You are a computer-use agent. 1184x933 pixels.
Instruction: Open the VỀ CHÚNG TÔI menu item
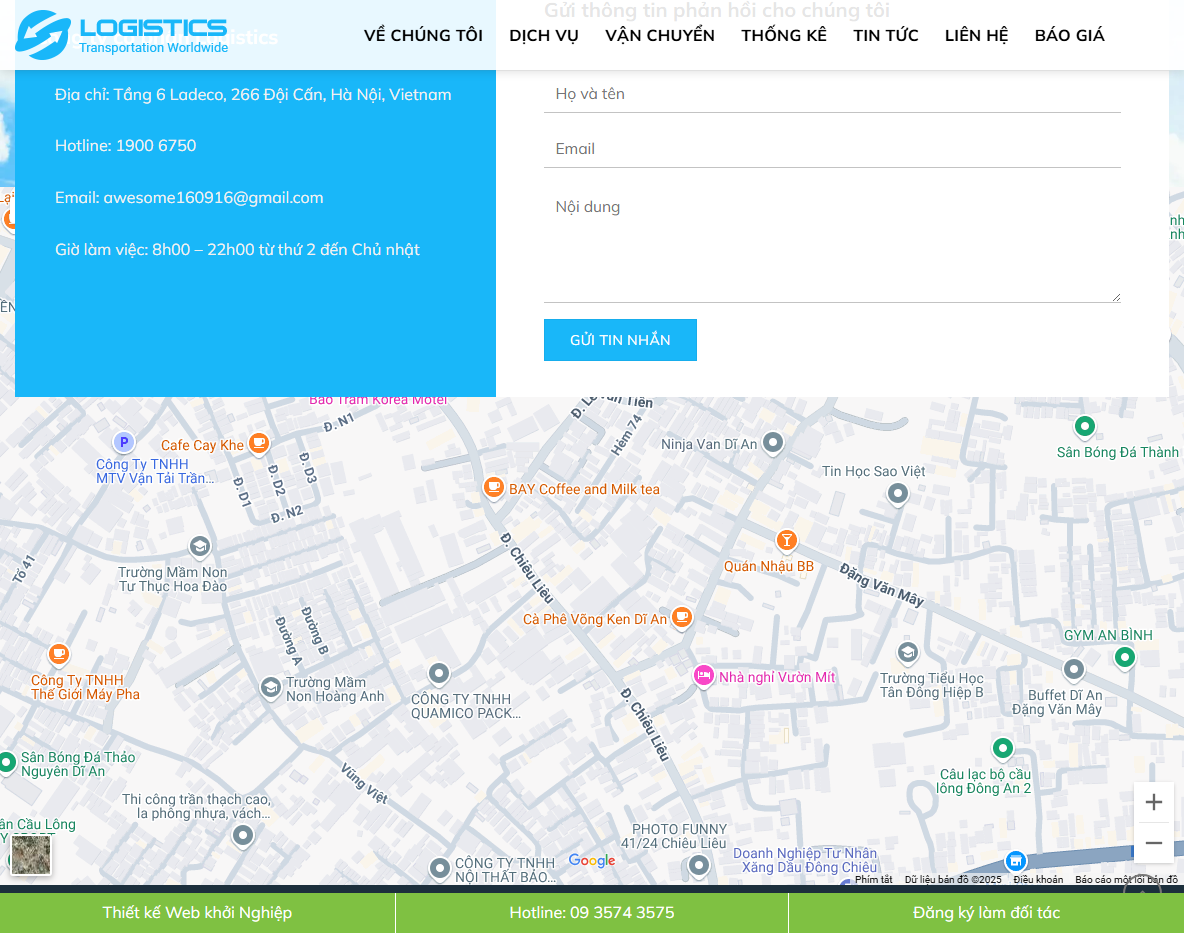pyautogui.click(x=423, y=36)
